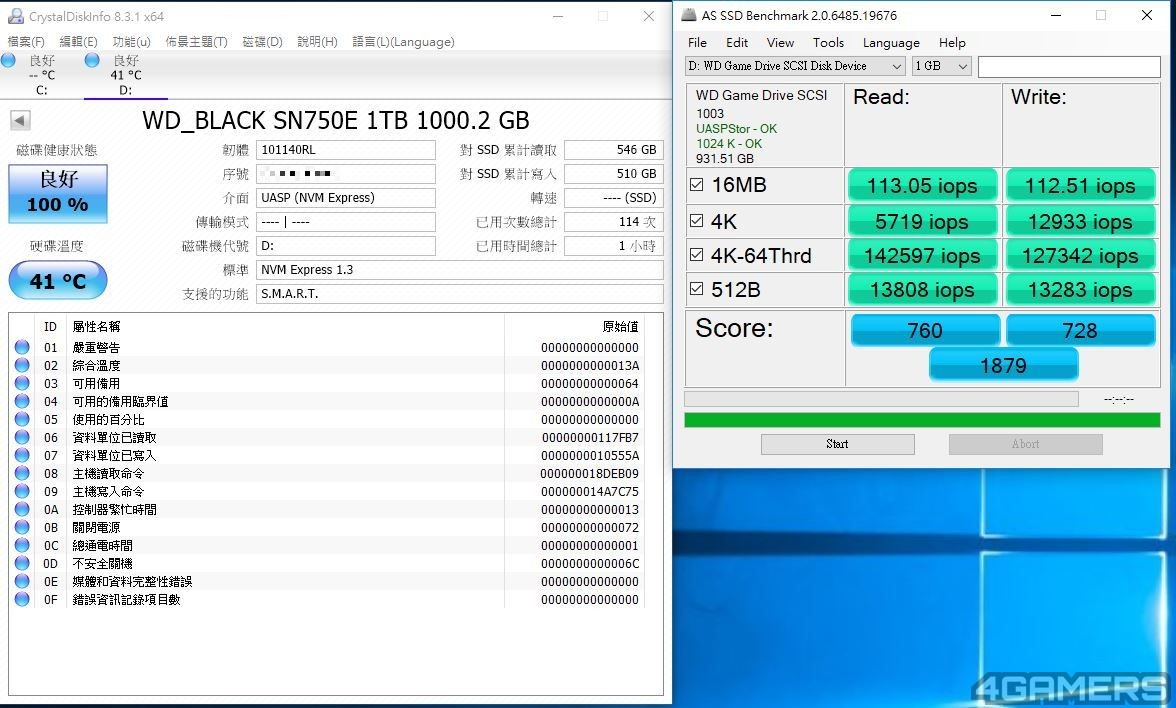Toggle the 4K test checkbox
Viewport: 1176px width, 708px height.
697,221
